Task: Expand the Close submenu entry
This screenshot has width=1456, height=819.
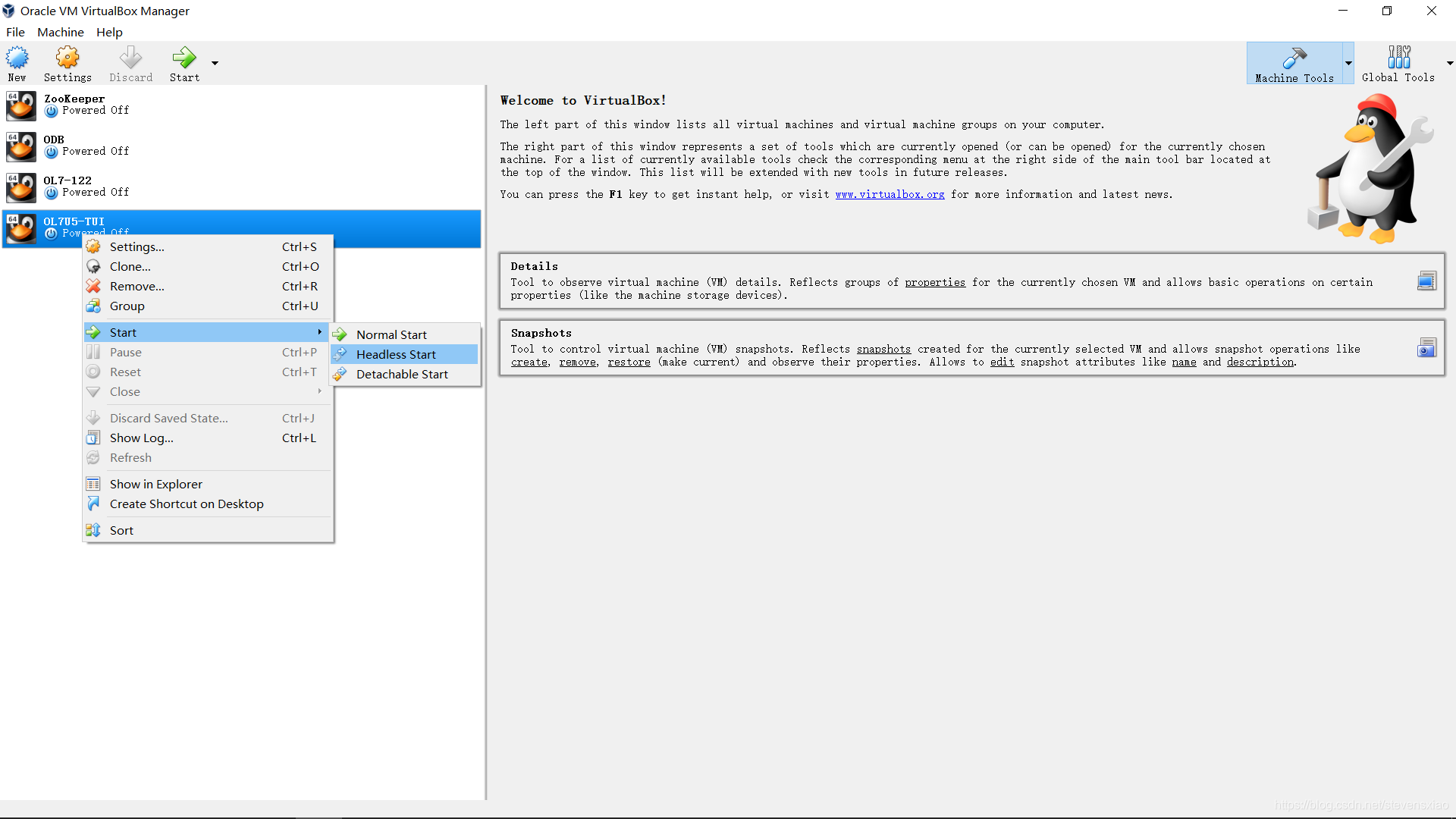Action: 208,391
